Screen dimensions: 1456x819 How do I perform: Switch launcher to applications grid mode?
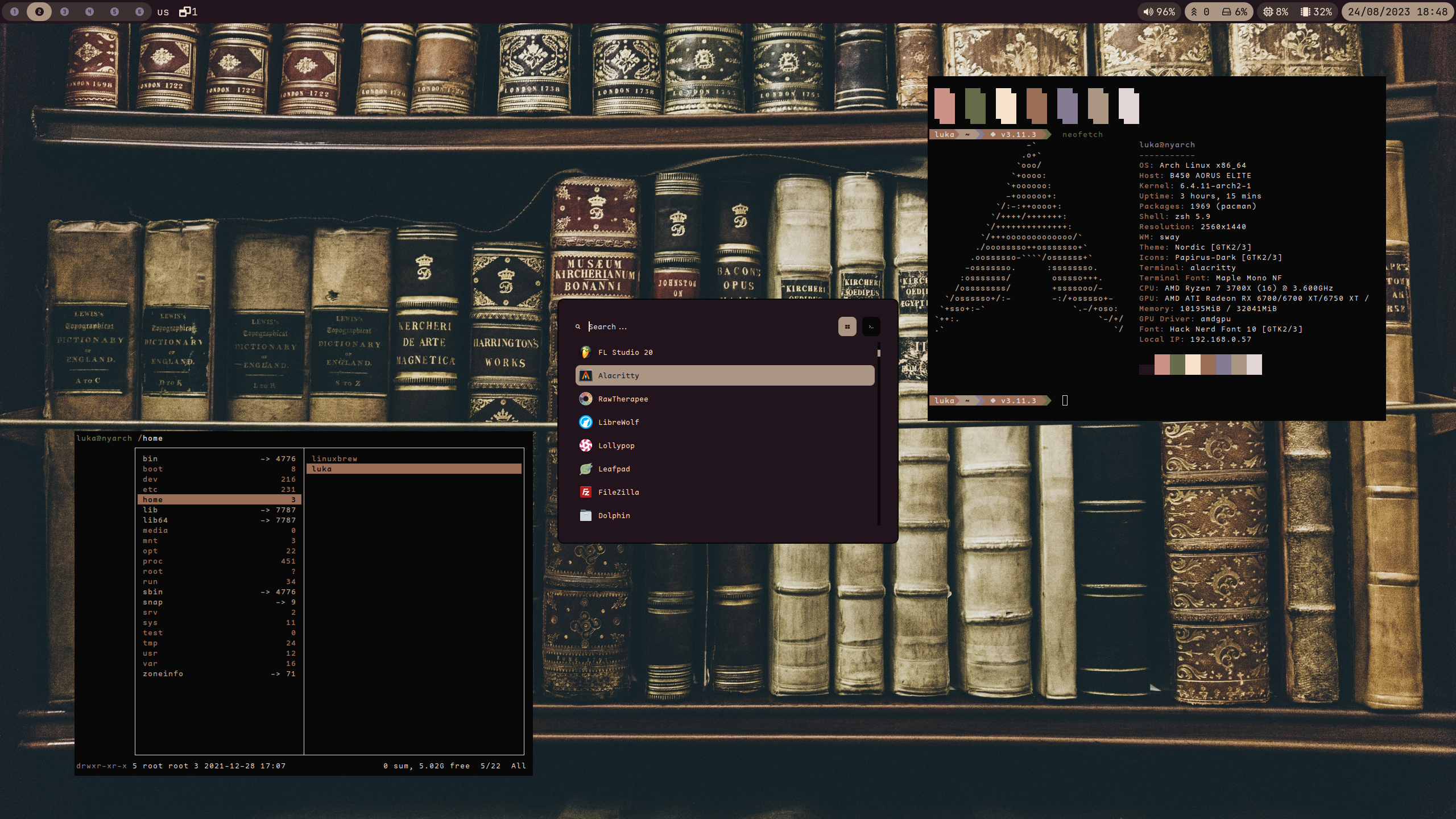click(847, 326)
